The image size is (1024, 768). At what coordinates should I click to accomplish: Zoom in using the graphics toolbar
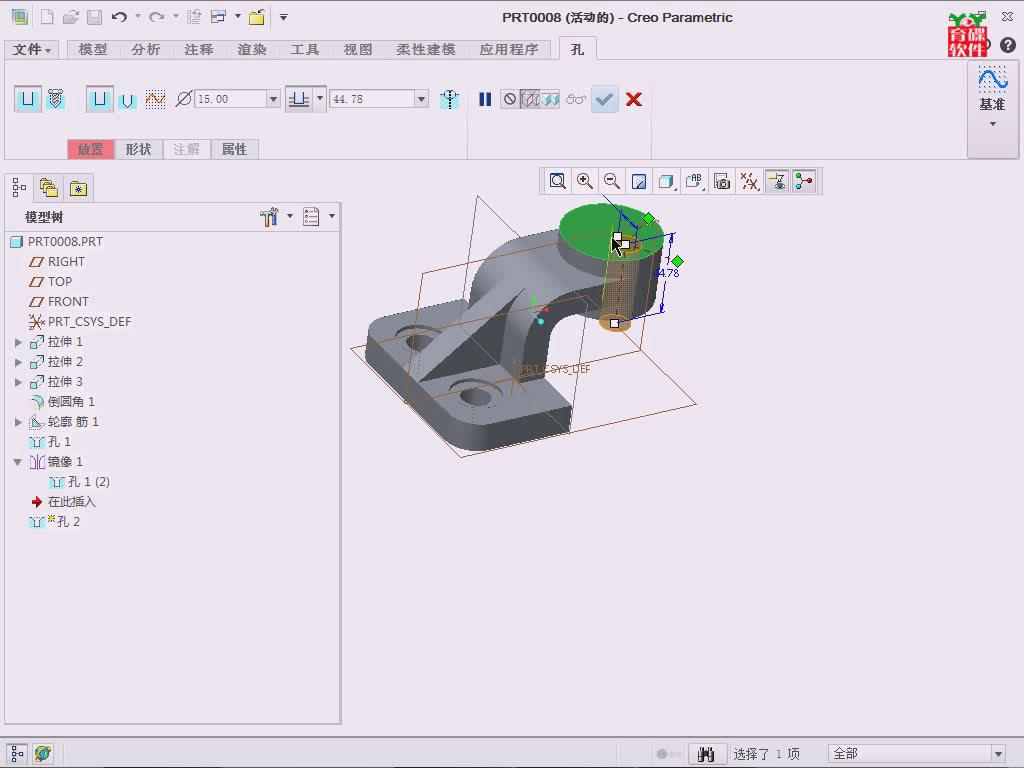click(584, 182)
